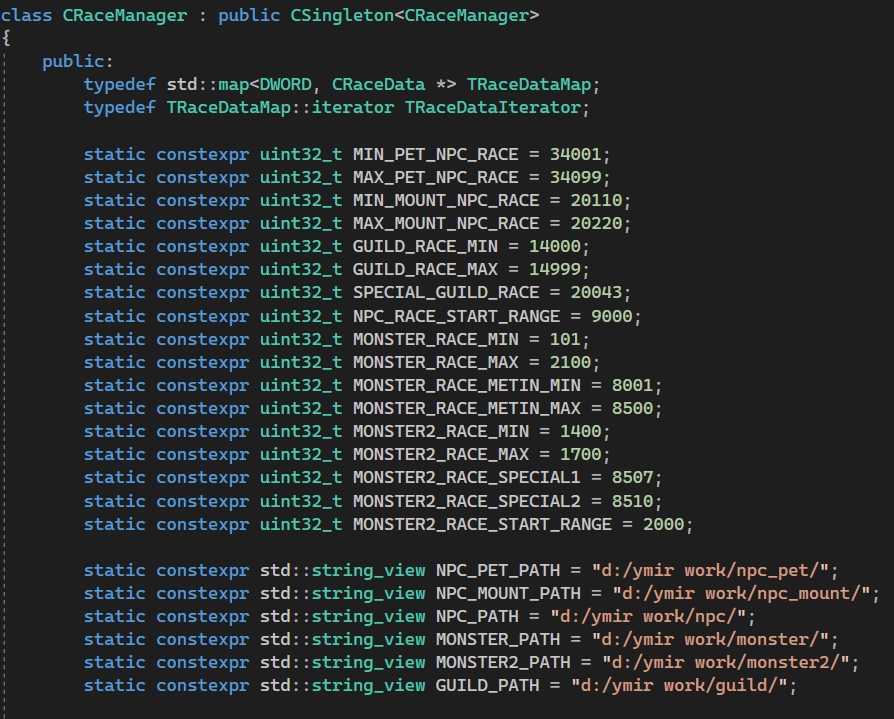The height and width of the screenshot is (719, 894).
Task: Click the MONSTER_RACE_METIN_MIN constant name
Action: click(466, 385)
